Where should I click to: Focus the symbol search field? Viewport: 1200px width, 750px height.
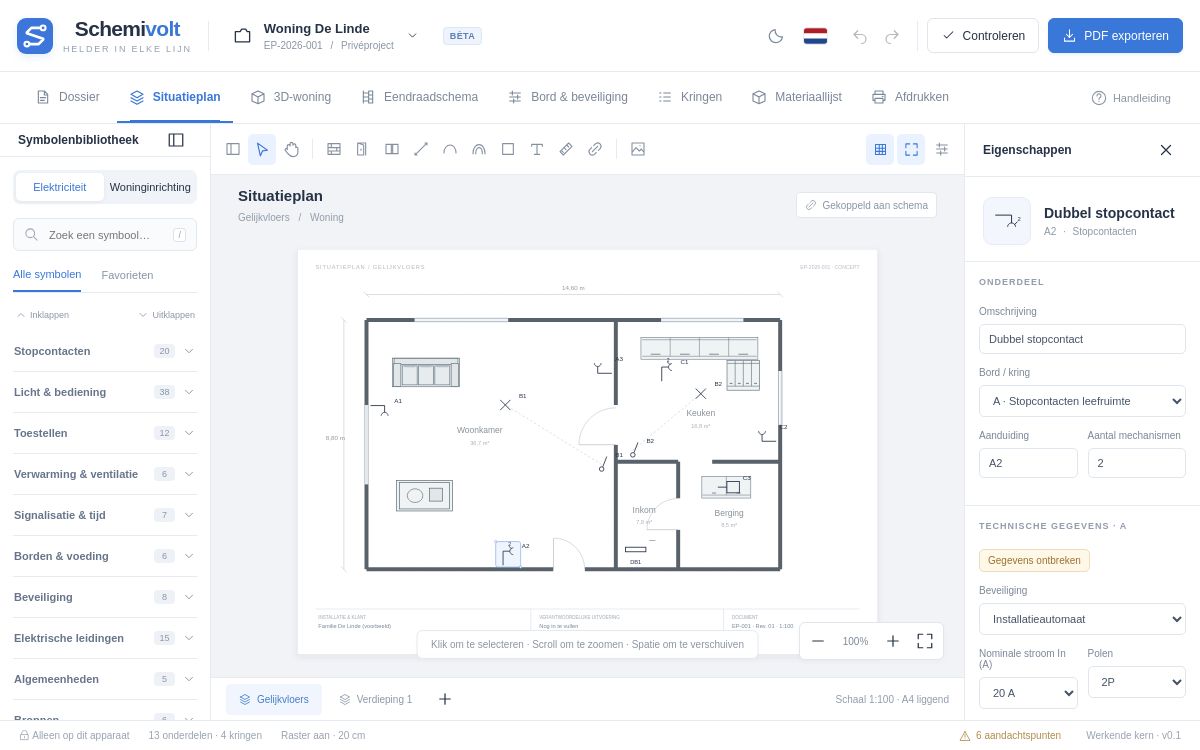[105, 235]
